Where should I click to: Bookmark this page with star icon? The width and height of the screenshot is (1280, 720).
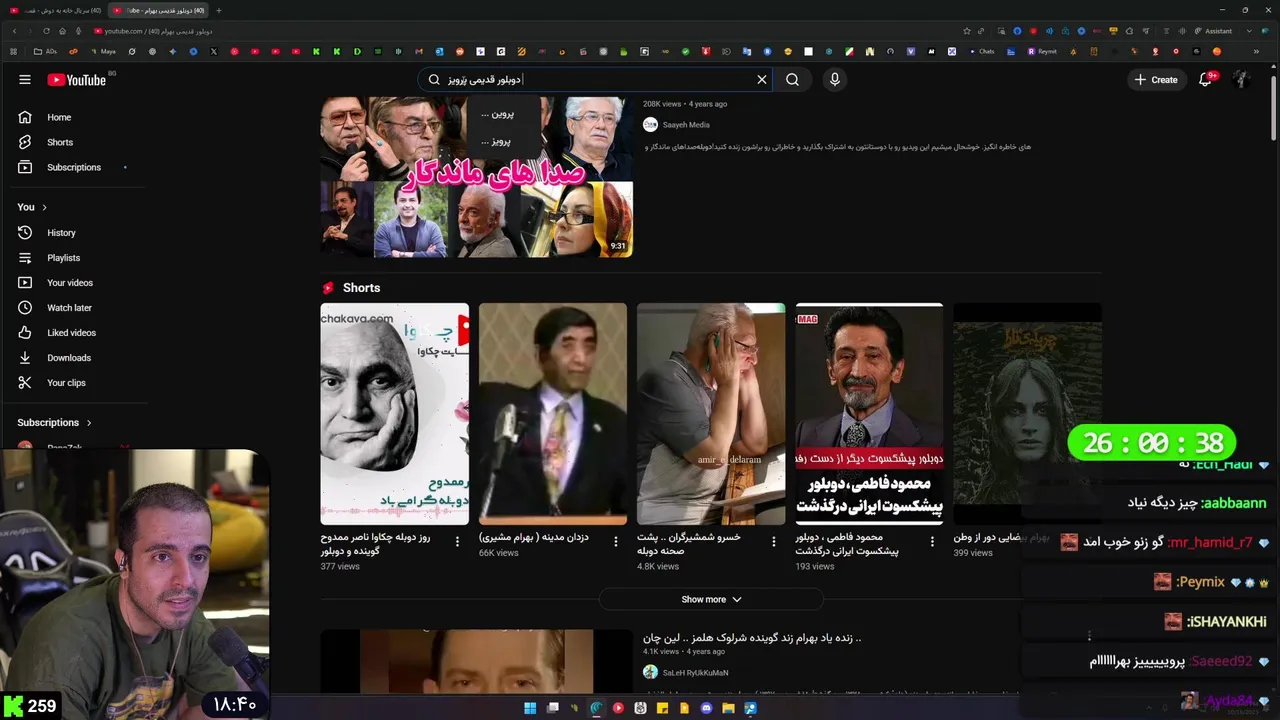click(x=966, y=31)
